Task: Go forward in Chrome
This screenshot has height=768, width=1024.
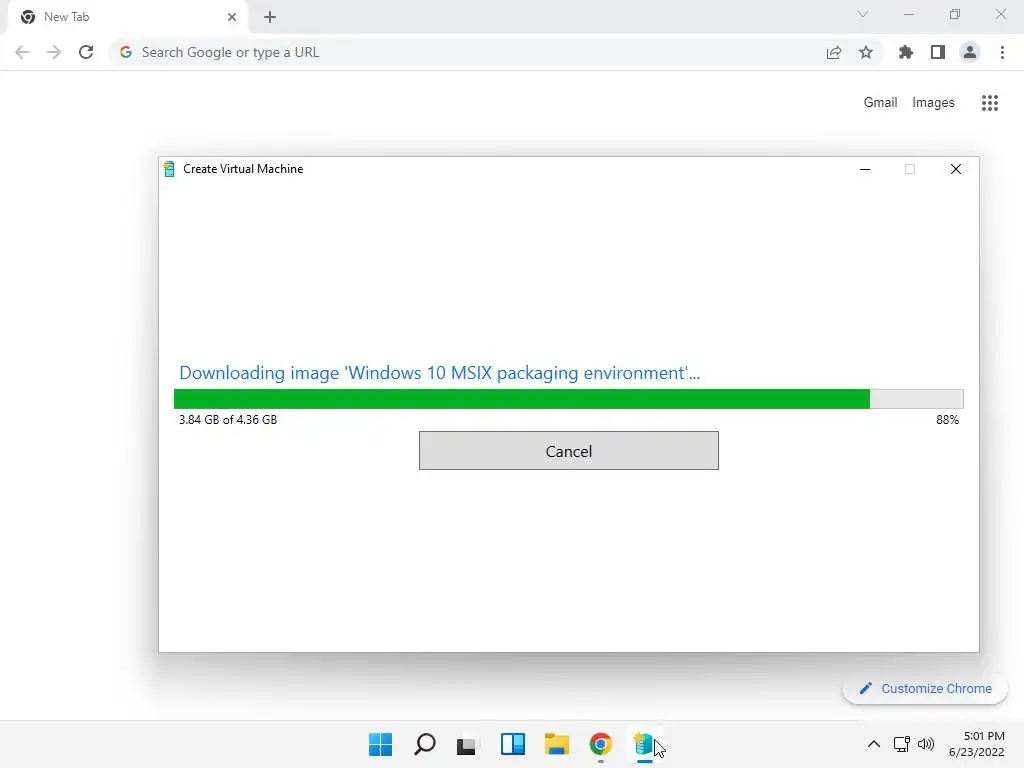Action: click(x=54, y=52)
